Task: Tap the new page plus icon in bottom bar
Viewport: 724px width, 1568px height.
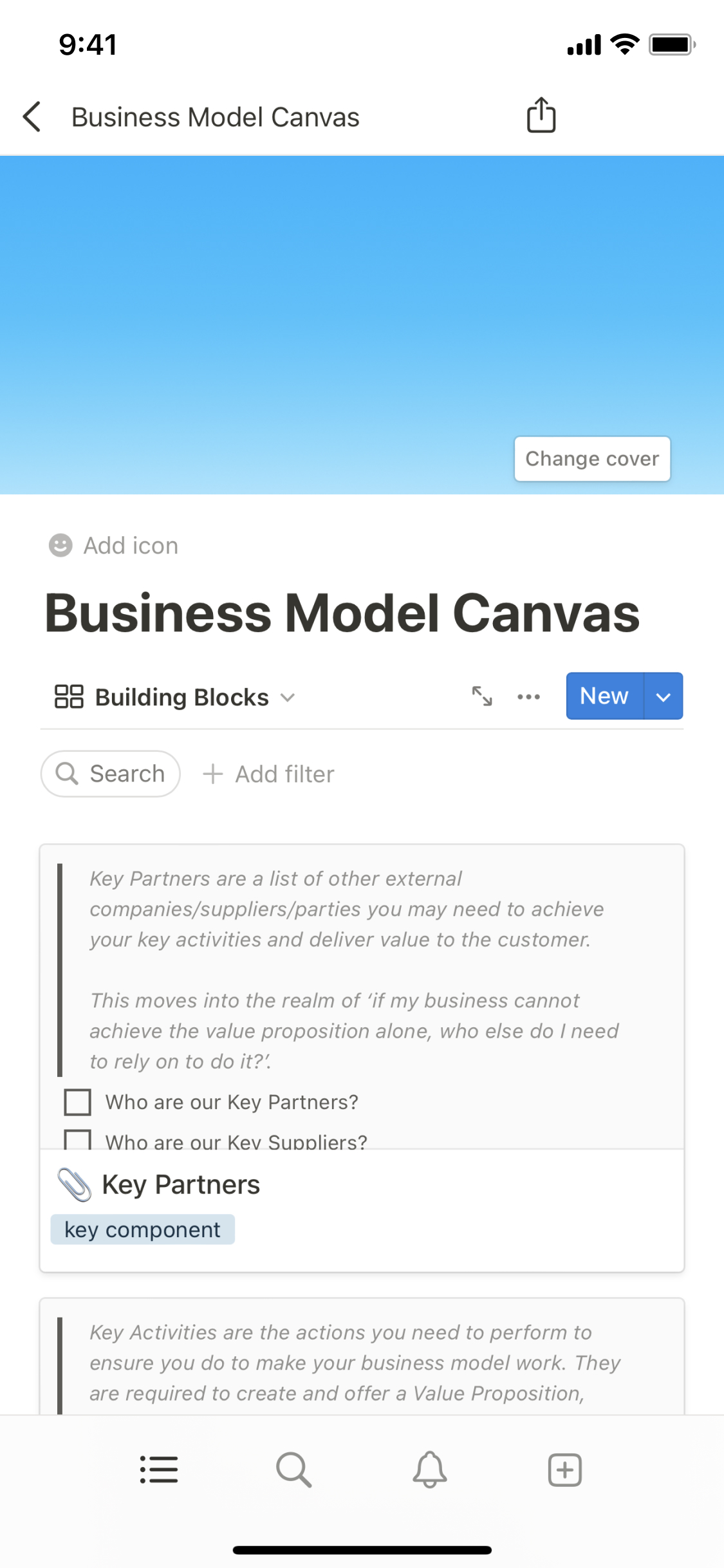Action: (564, 1470)
